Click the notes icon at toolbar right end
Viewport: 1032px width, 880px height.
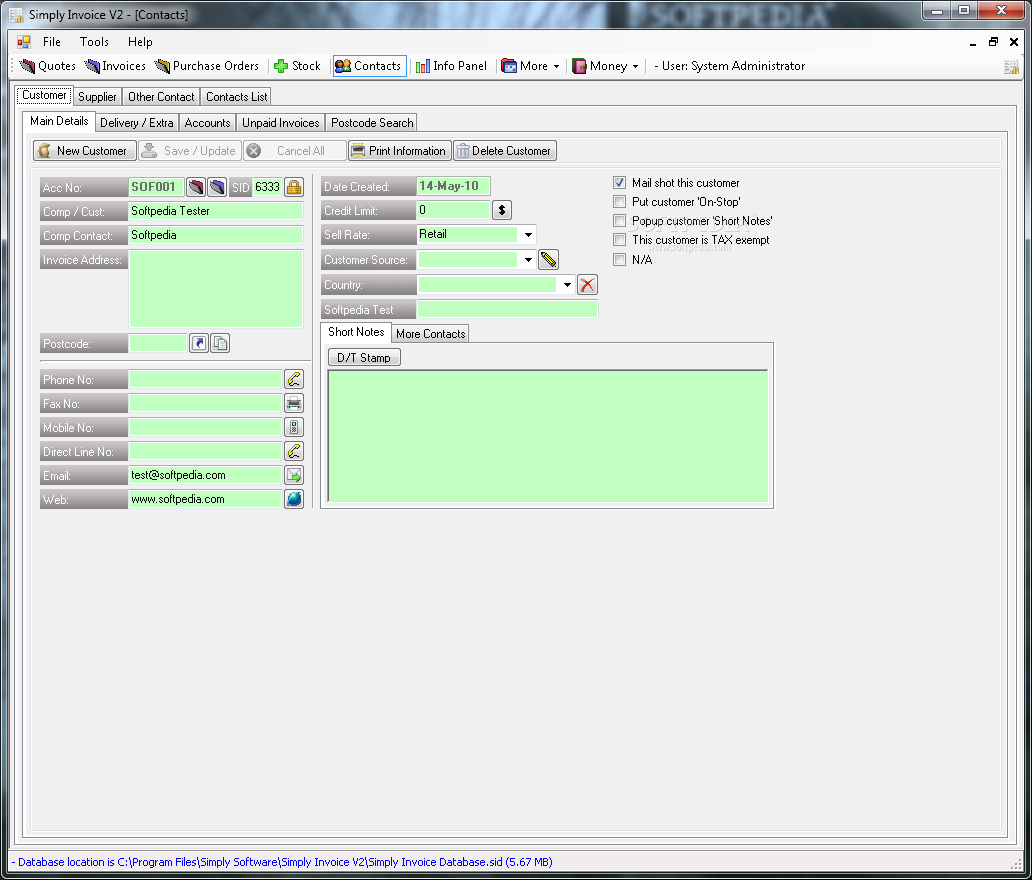(x=1010, y=66)
